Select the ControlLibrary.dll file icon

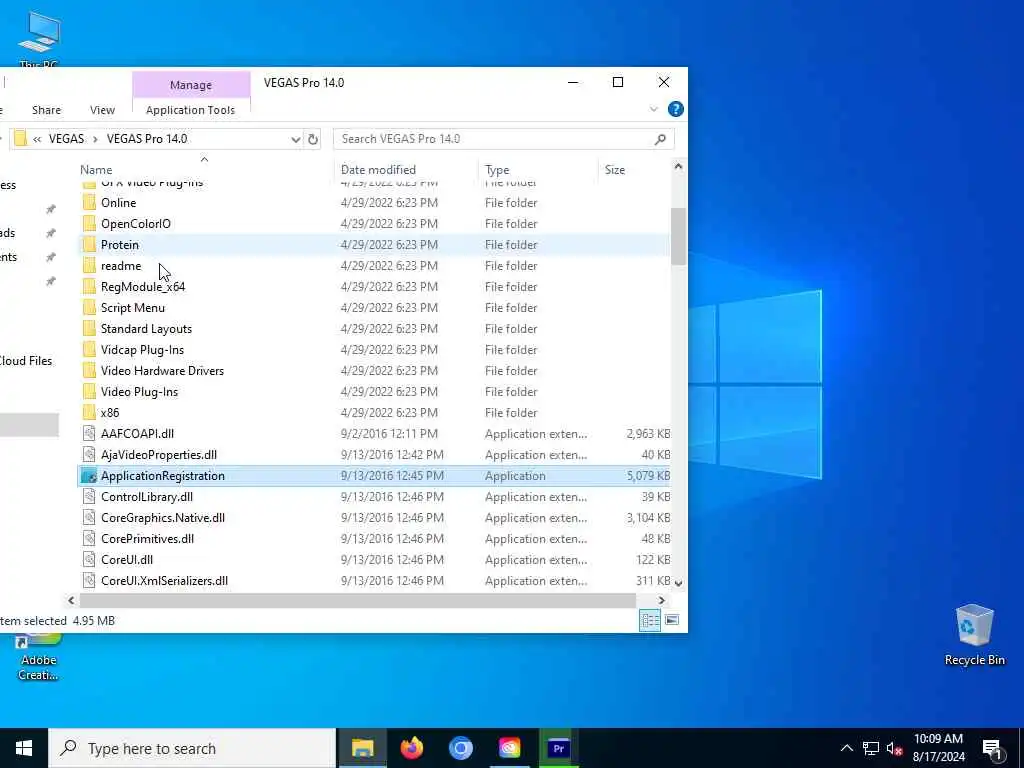[x=89, y=497]
